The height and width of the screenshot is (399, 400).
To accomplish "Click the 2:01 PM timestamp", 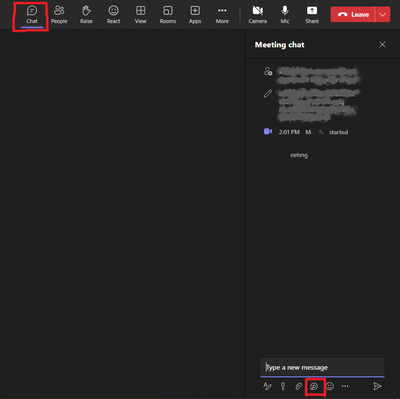I will tap(289, 132).
